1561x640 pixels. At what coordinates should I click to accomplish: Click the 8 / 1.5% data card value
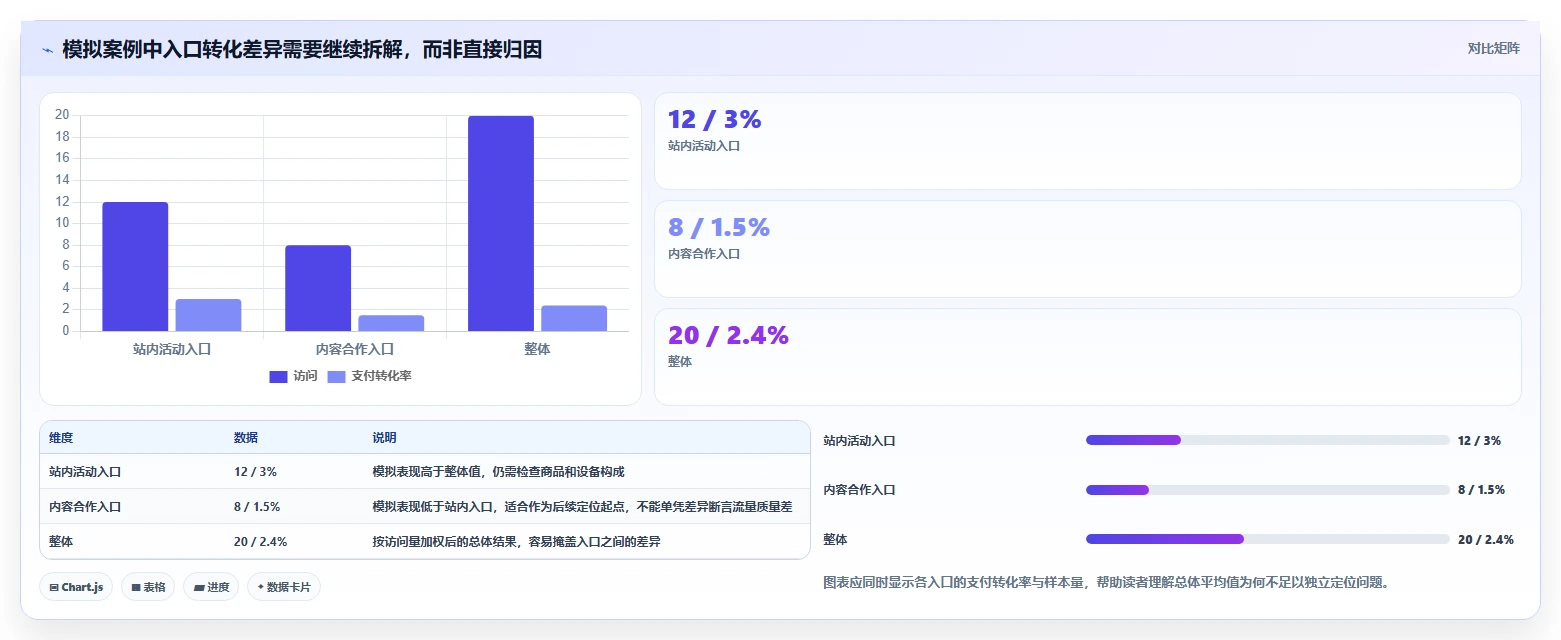pyautogui.click(x=719, y=227)
